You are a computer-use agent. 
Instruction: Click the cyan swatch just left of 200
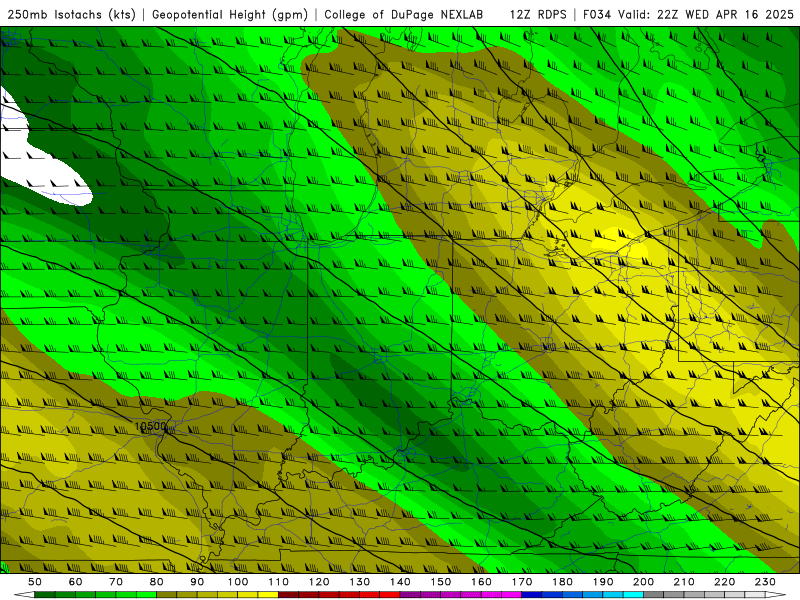pyautogui.click(x=633, y=595)
